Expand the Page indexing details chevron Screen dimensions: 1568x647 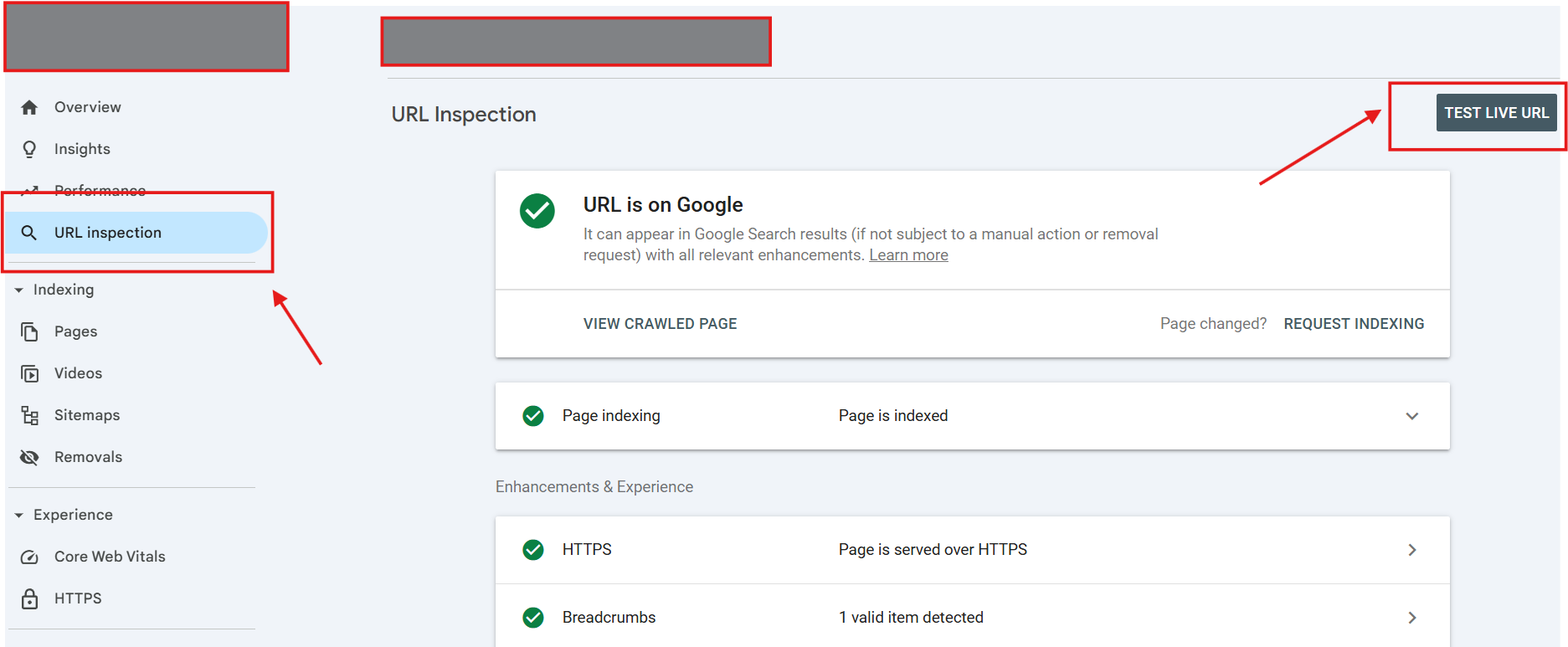1411,416
